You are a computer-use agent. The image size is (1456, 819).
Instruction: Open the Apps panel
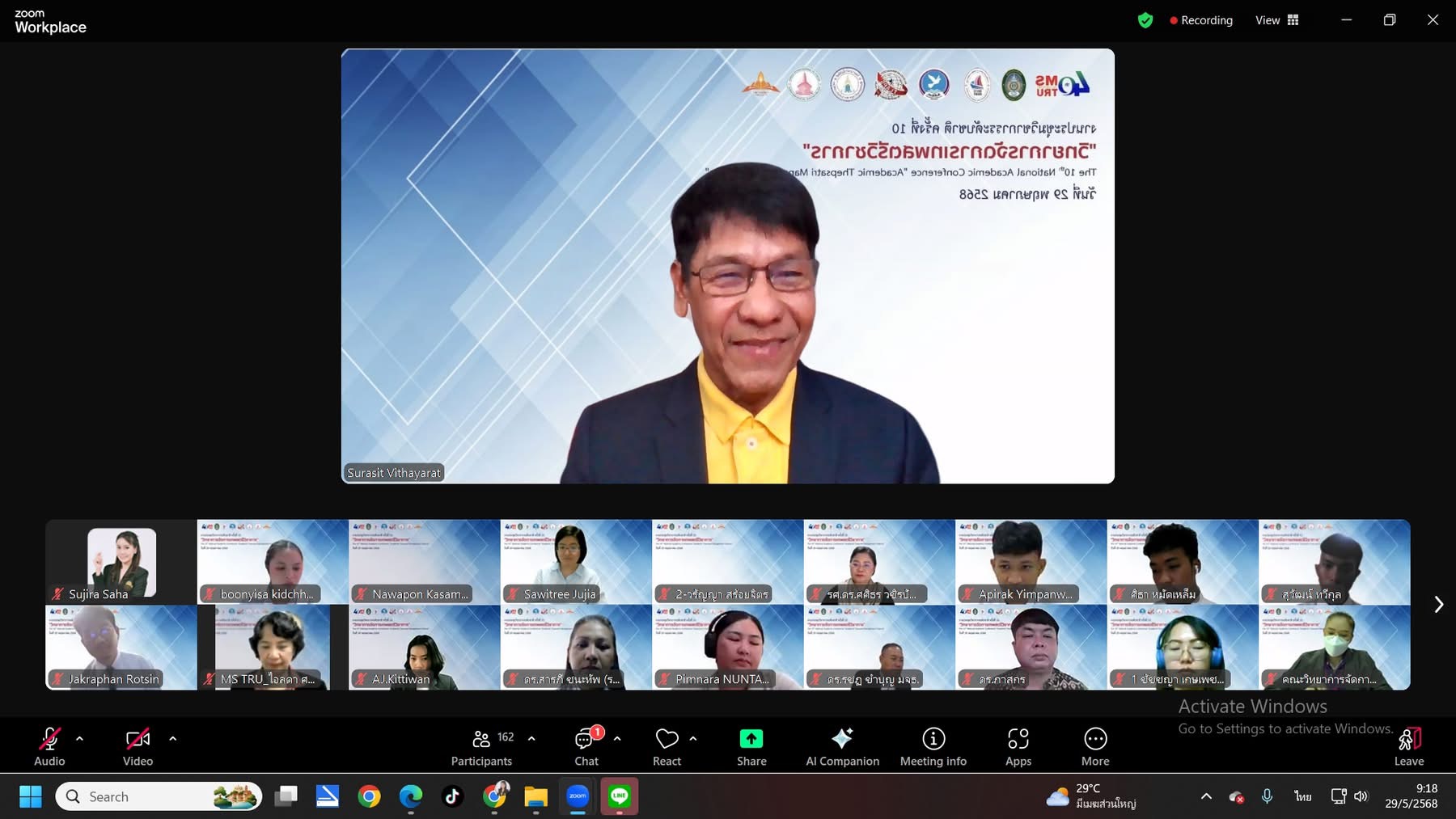coord(1018,746)
